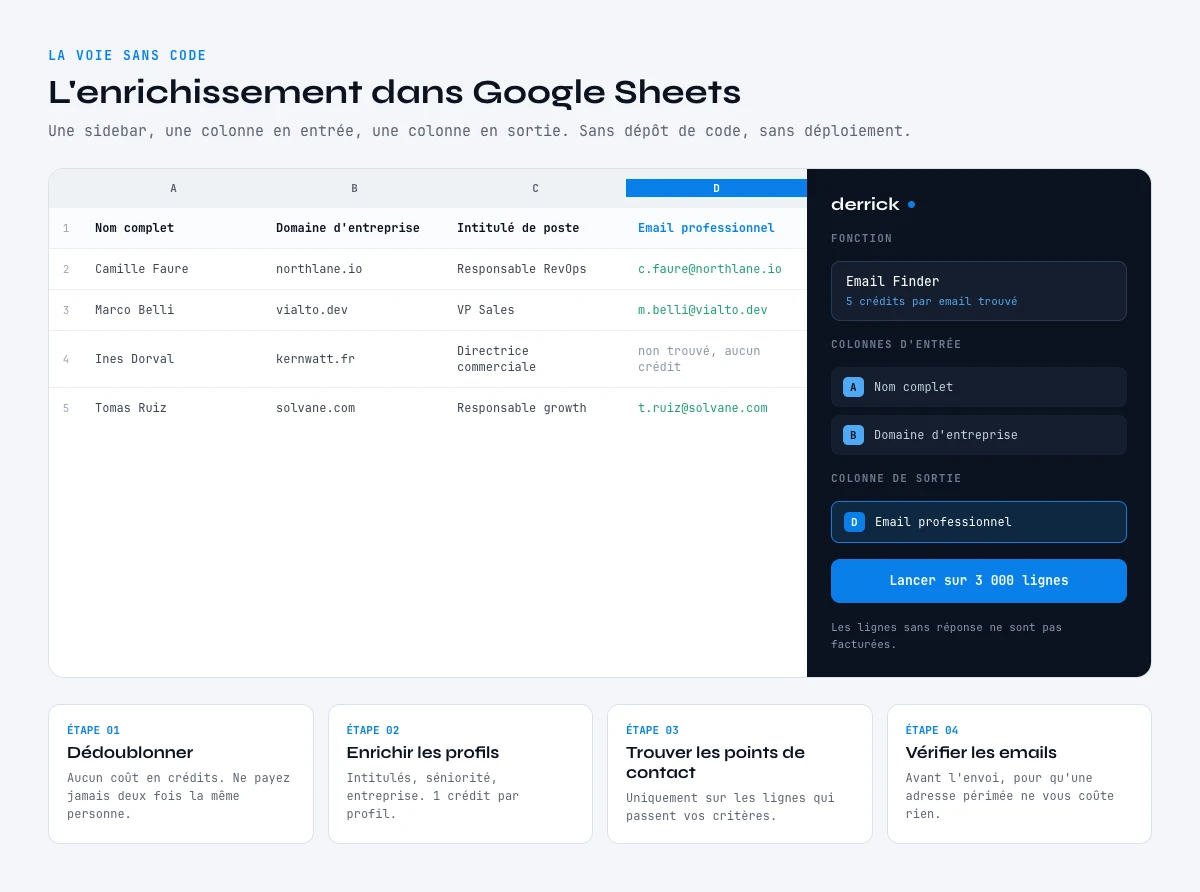
Task: Open the Étape 03 Trouver les points de contact card
Action: (740, 774)
